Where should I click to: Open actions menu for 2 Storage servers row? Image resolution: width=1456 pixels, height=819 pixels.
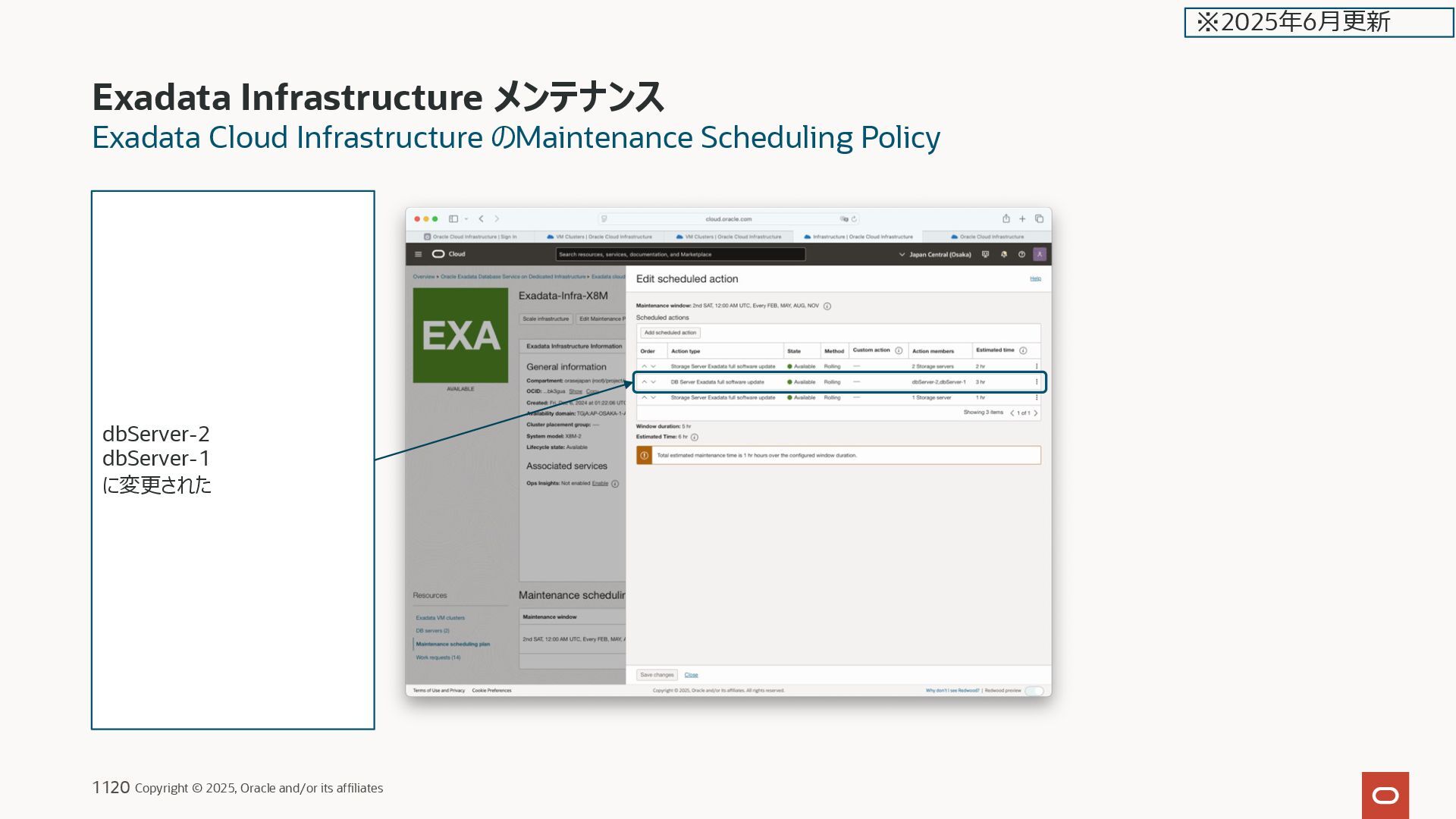coord(1037,366)
